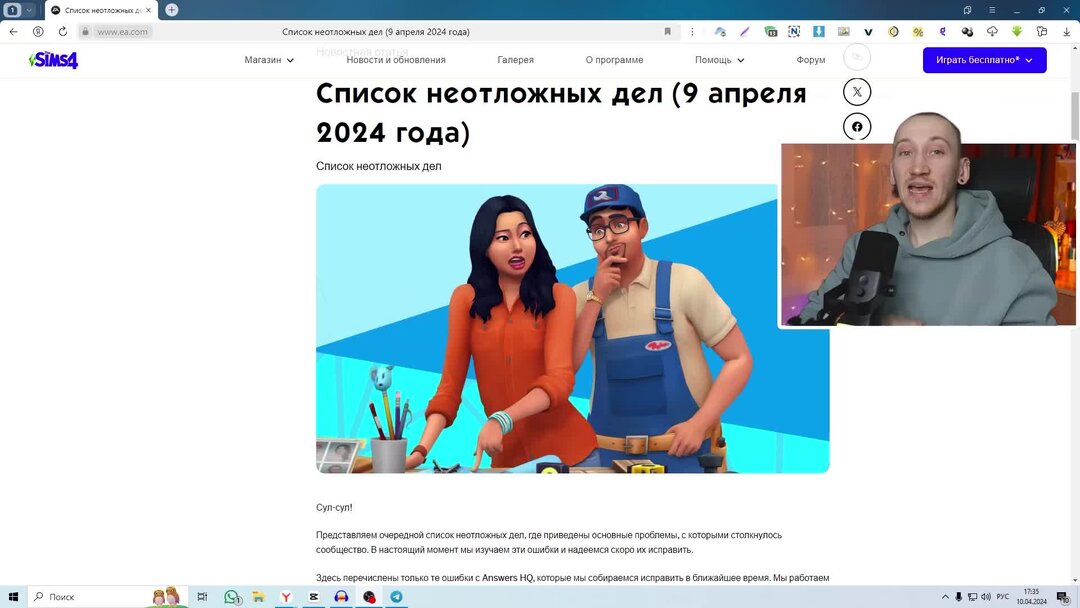The height and width of the screenshot is (608, 1080).
Task: Open Task View on the taskbar
Action: [202, 596]
